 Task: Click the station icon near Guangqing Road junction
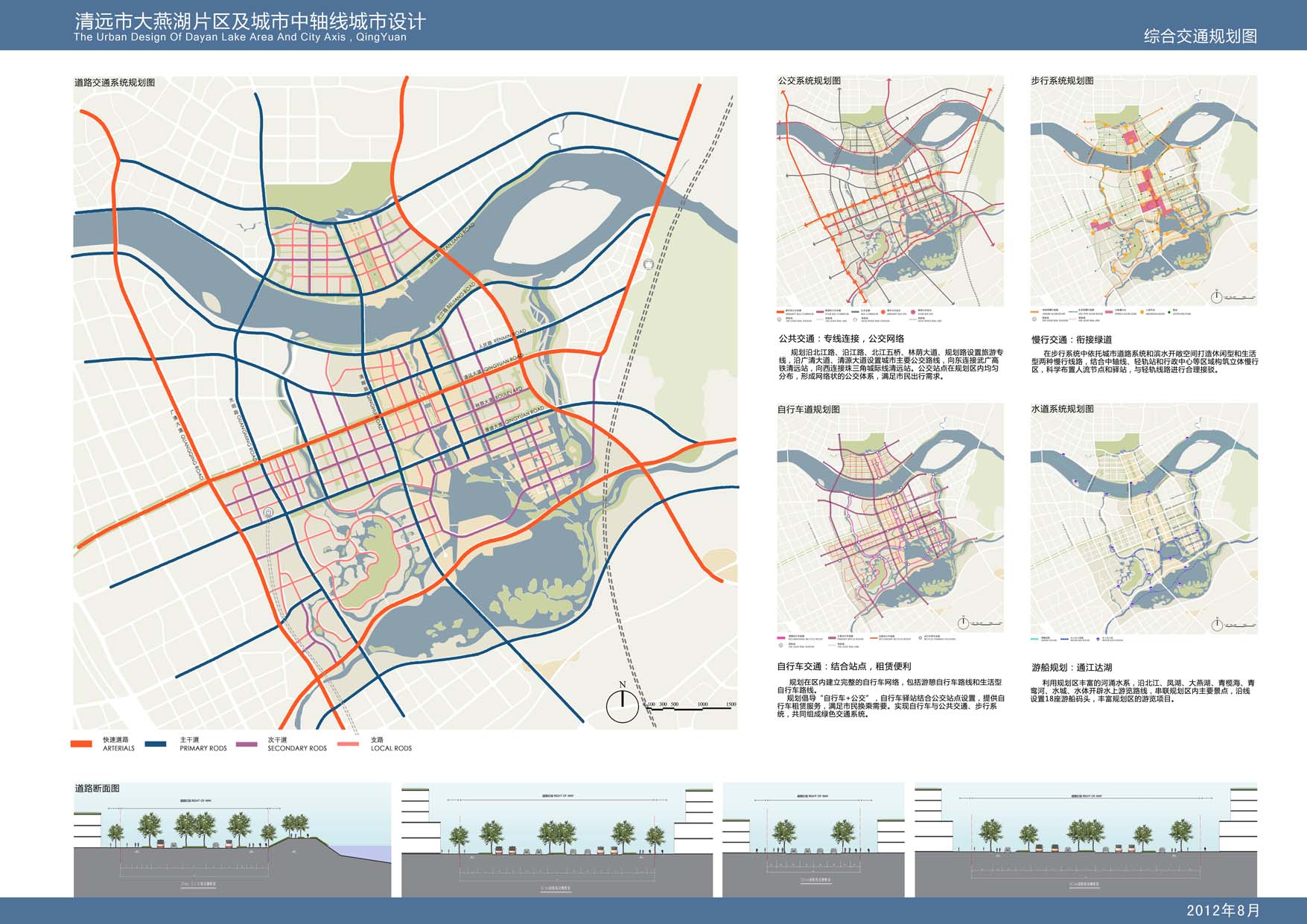(268, 512)
